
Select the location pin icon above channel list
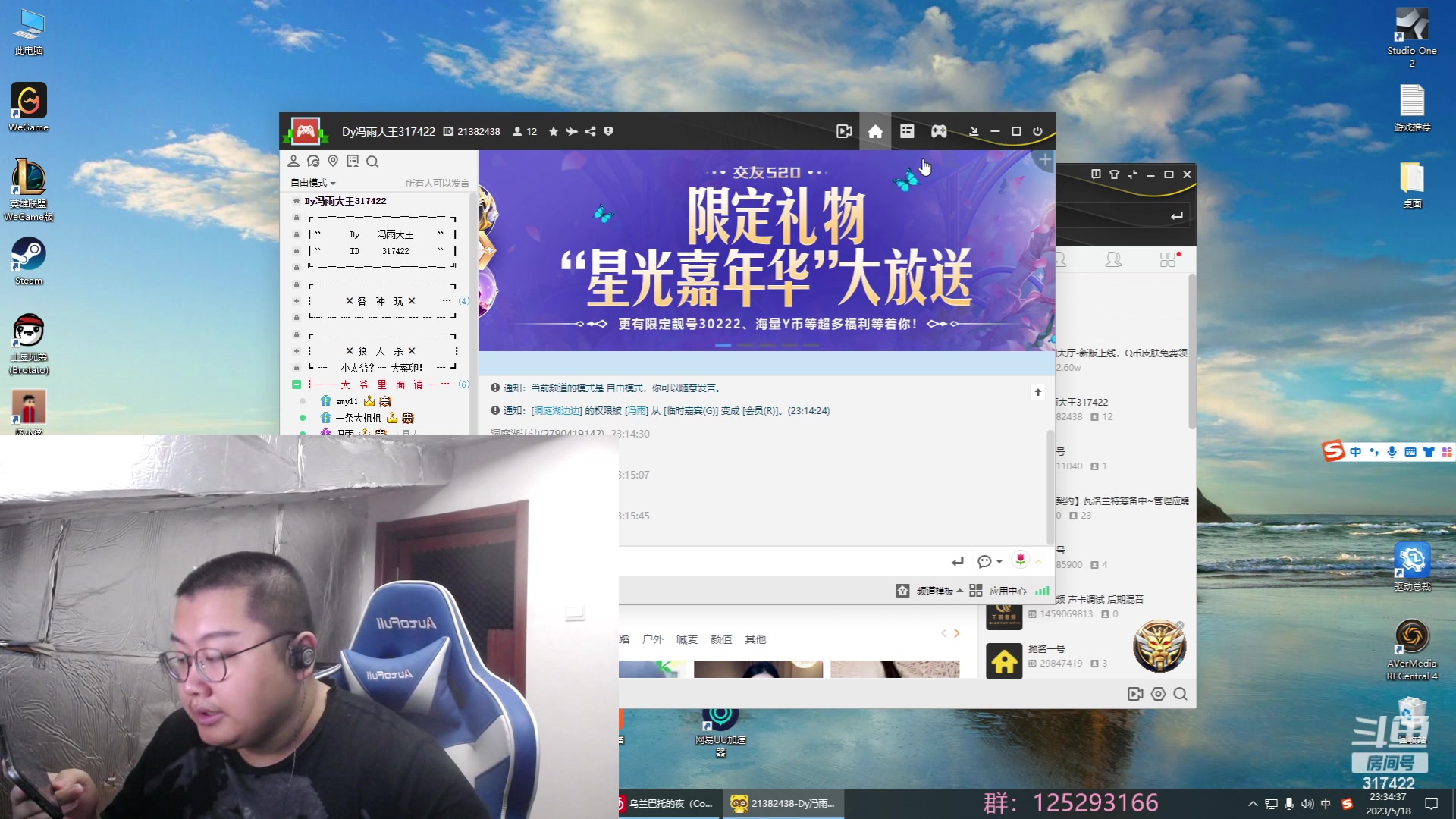click(x=332, y=161)
